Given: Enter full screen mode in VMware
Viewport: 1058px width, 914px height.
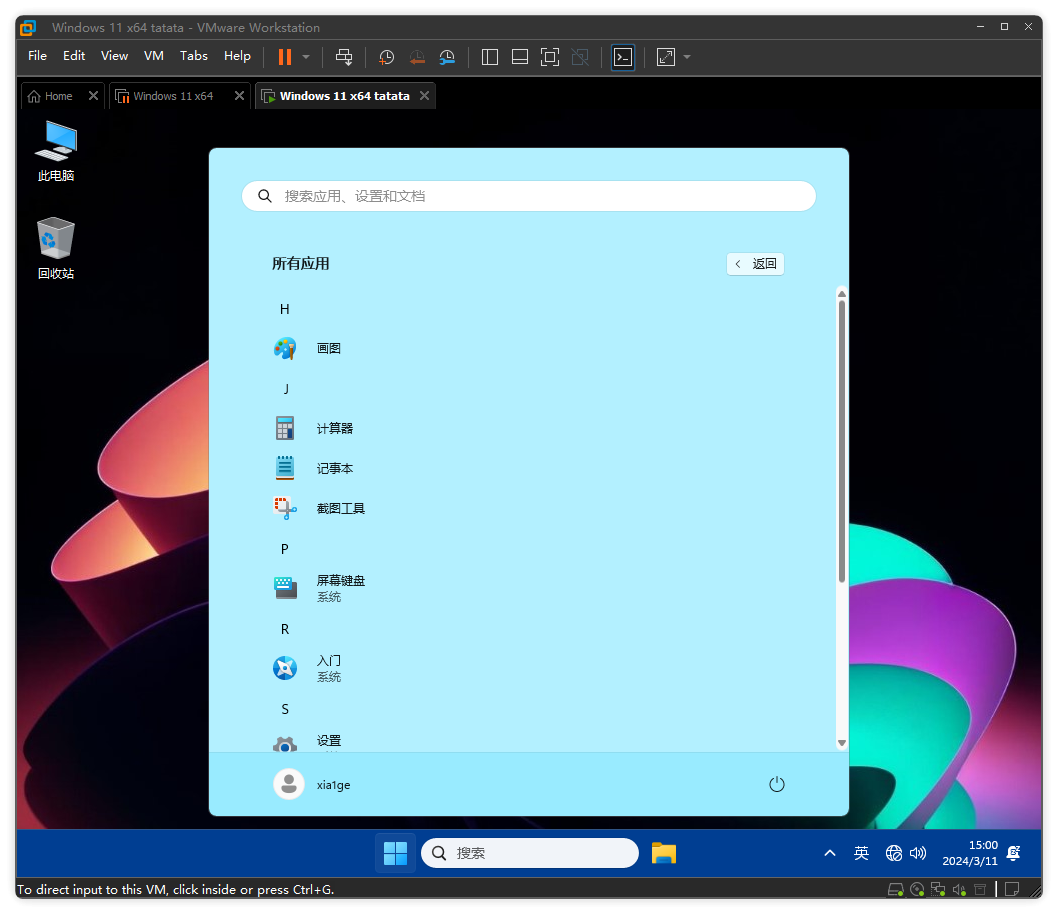Looking at the screenshot, I should [549, 57].
